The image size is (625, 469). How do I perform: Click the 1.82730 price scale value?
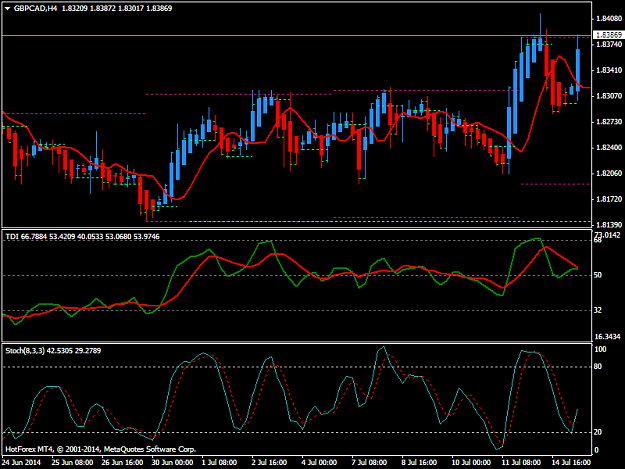tap(609, 122)
